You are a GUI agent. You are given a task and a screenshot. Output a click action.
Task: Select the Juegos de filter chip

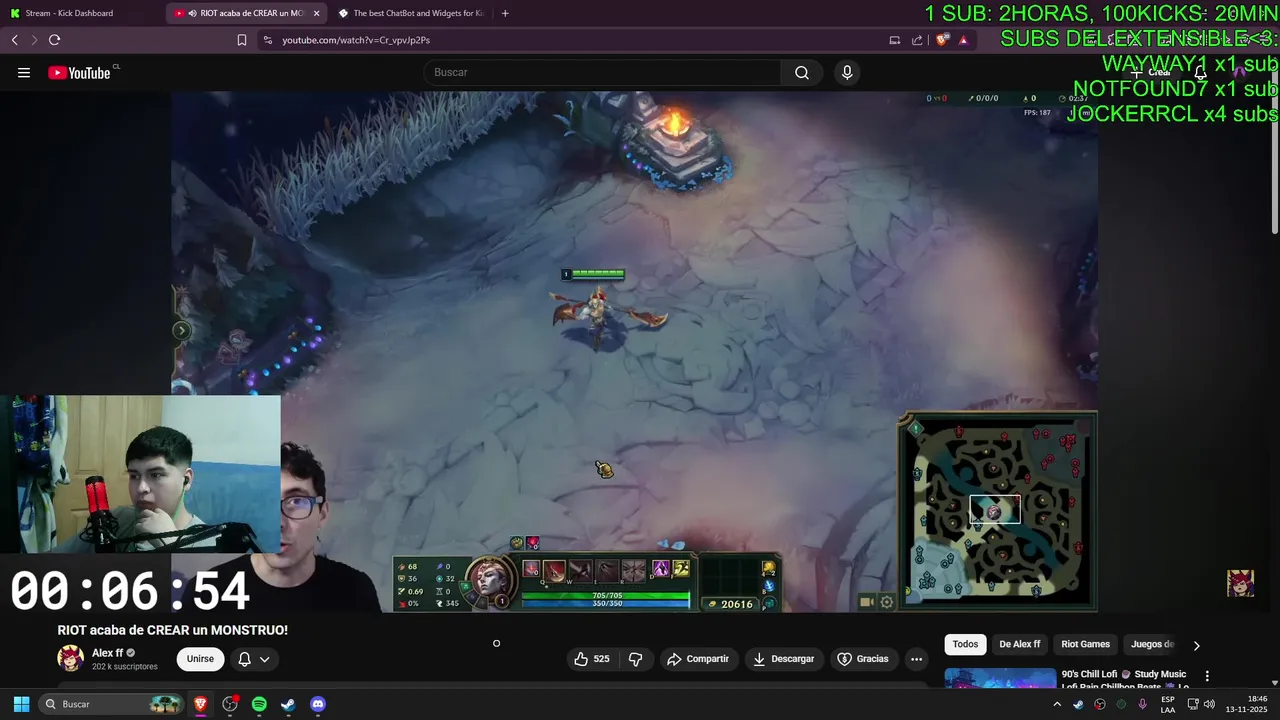pos(1152,644)
